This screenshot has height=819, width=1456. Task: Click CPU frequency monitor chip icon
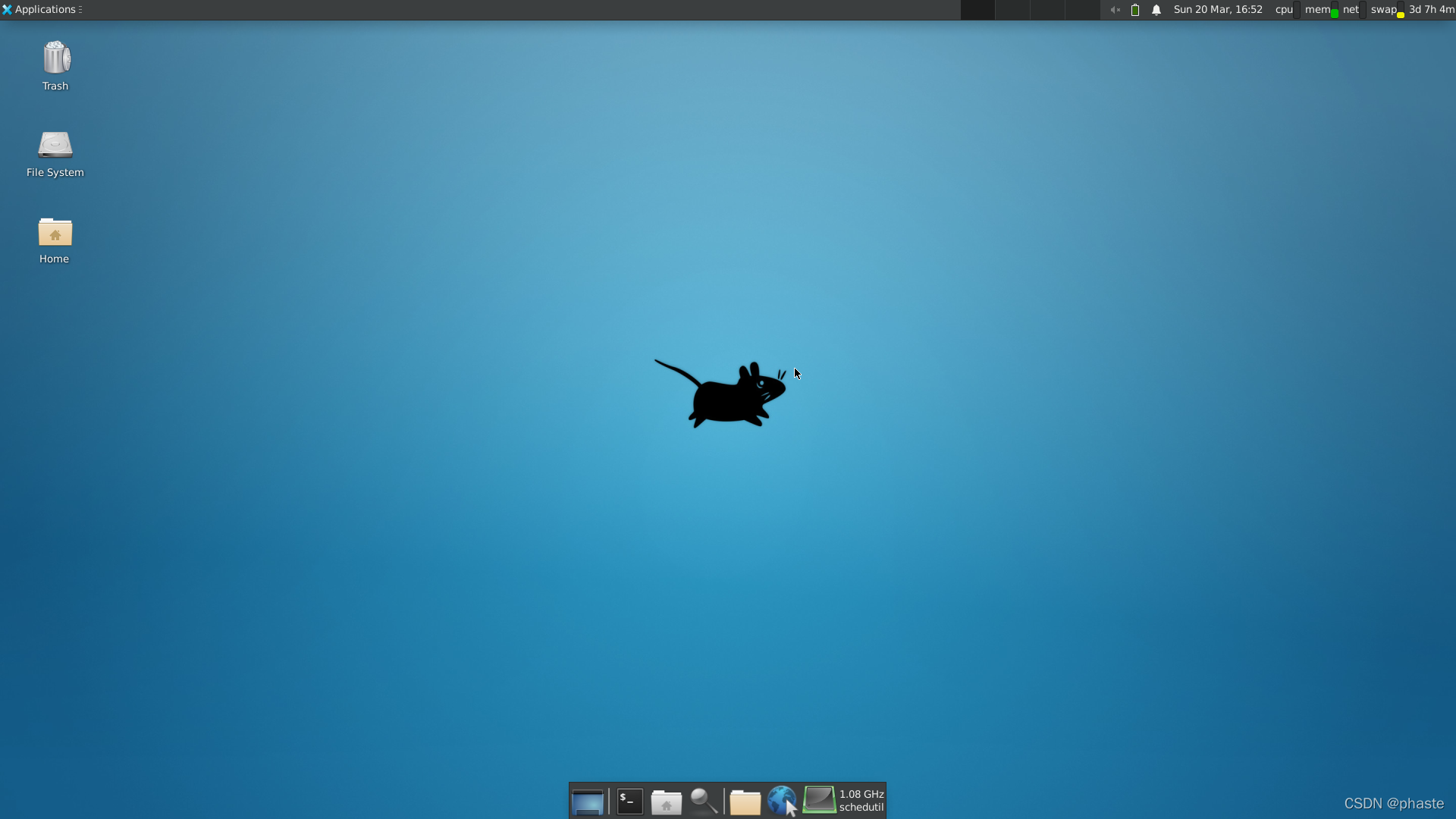[x=820, y=800]
